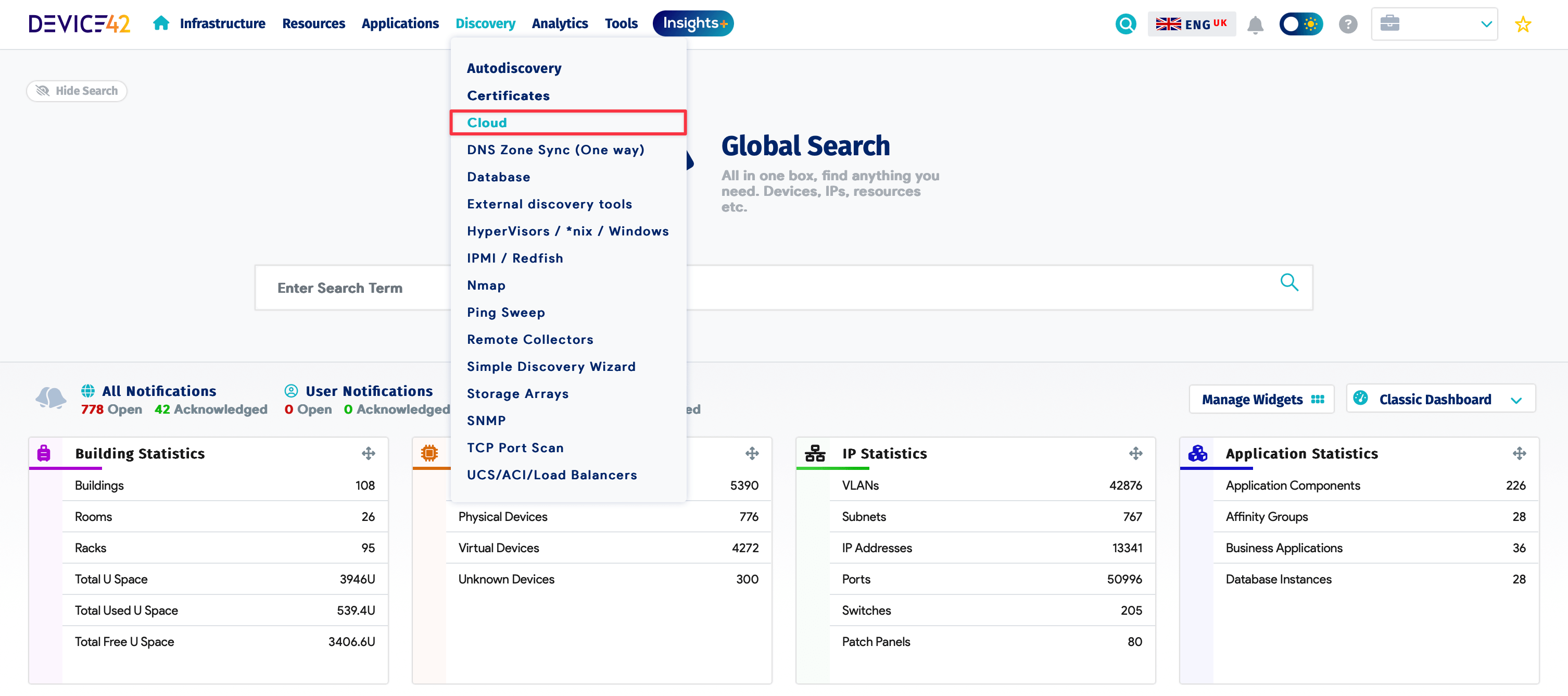Open the ENG UK language selector
Viewport: 1568px width, 696px height.
[1191, 24]
